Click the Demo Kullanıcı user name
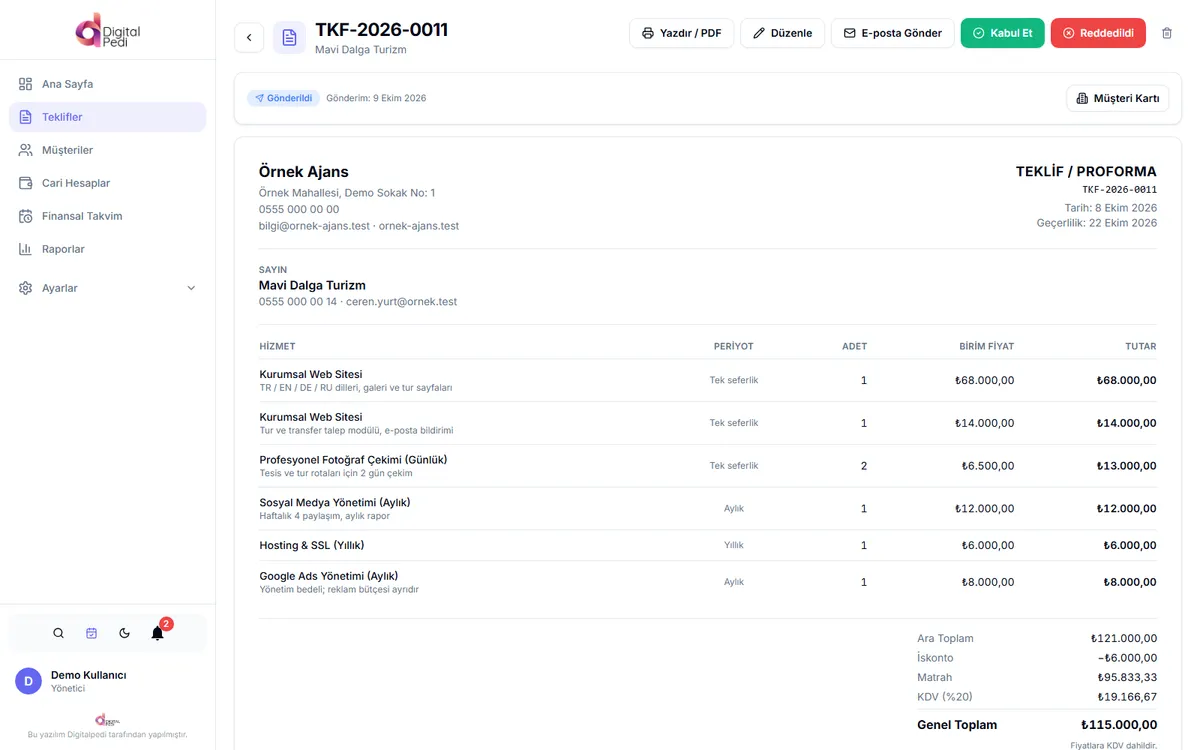The width and height of the screenshot is (1200, 750). (89, 675)
